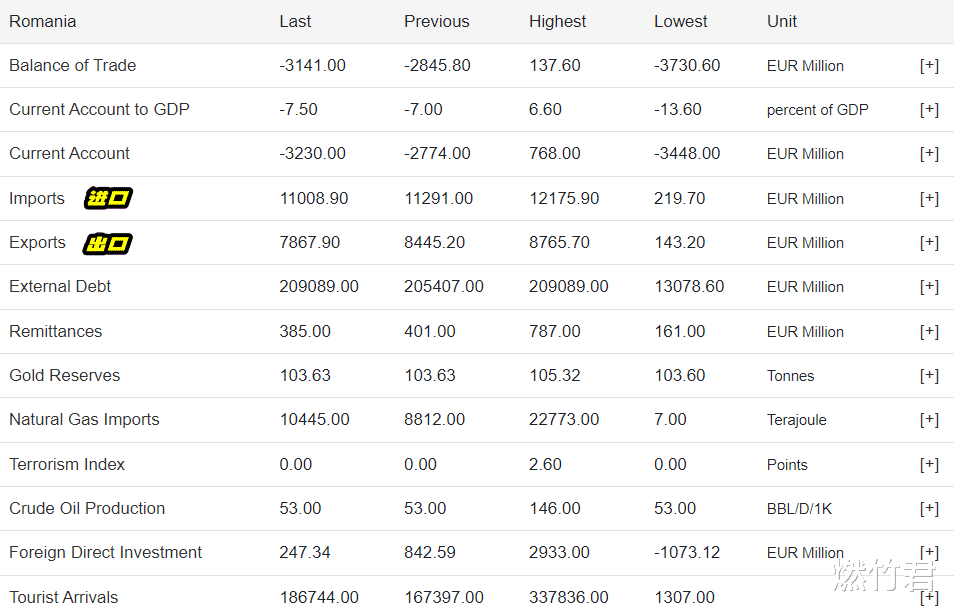This screenshot has height=616, width=954.
Task: Open the Imports indicator link
Action: coord(37,199)
